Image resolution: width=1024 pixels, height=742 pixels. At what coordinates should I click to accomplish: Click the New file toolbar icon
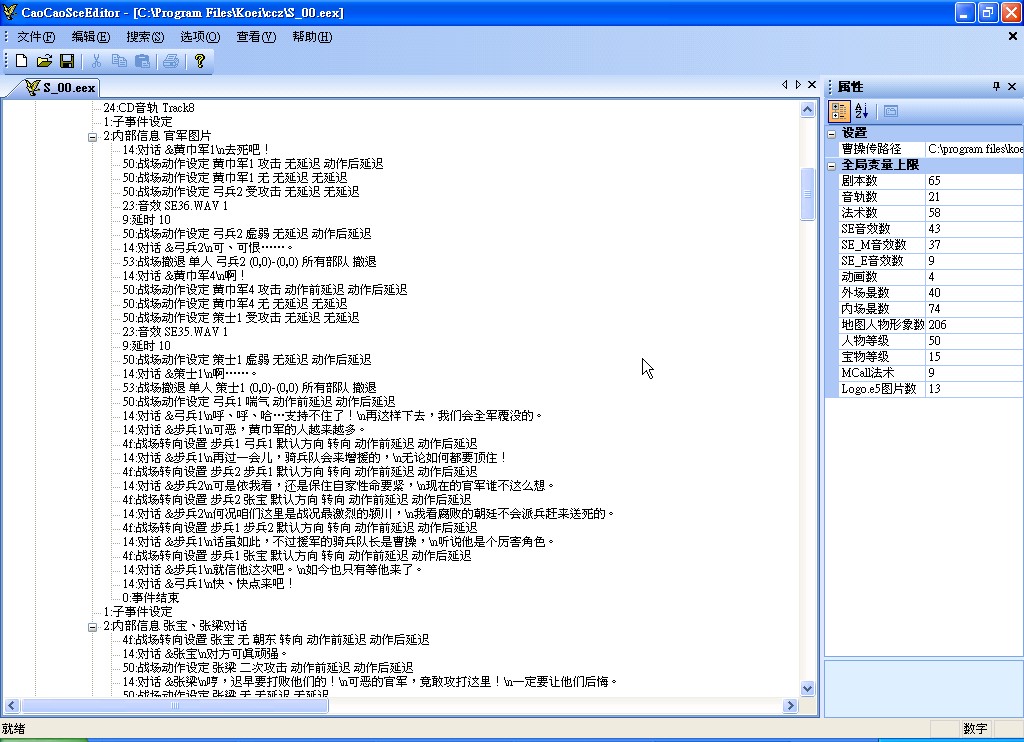21,61
